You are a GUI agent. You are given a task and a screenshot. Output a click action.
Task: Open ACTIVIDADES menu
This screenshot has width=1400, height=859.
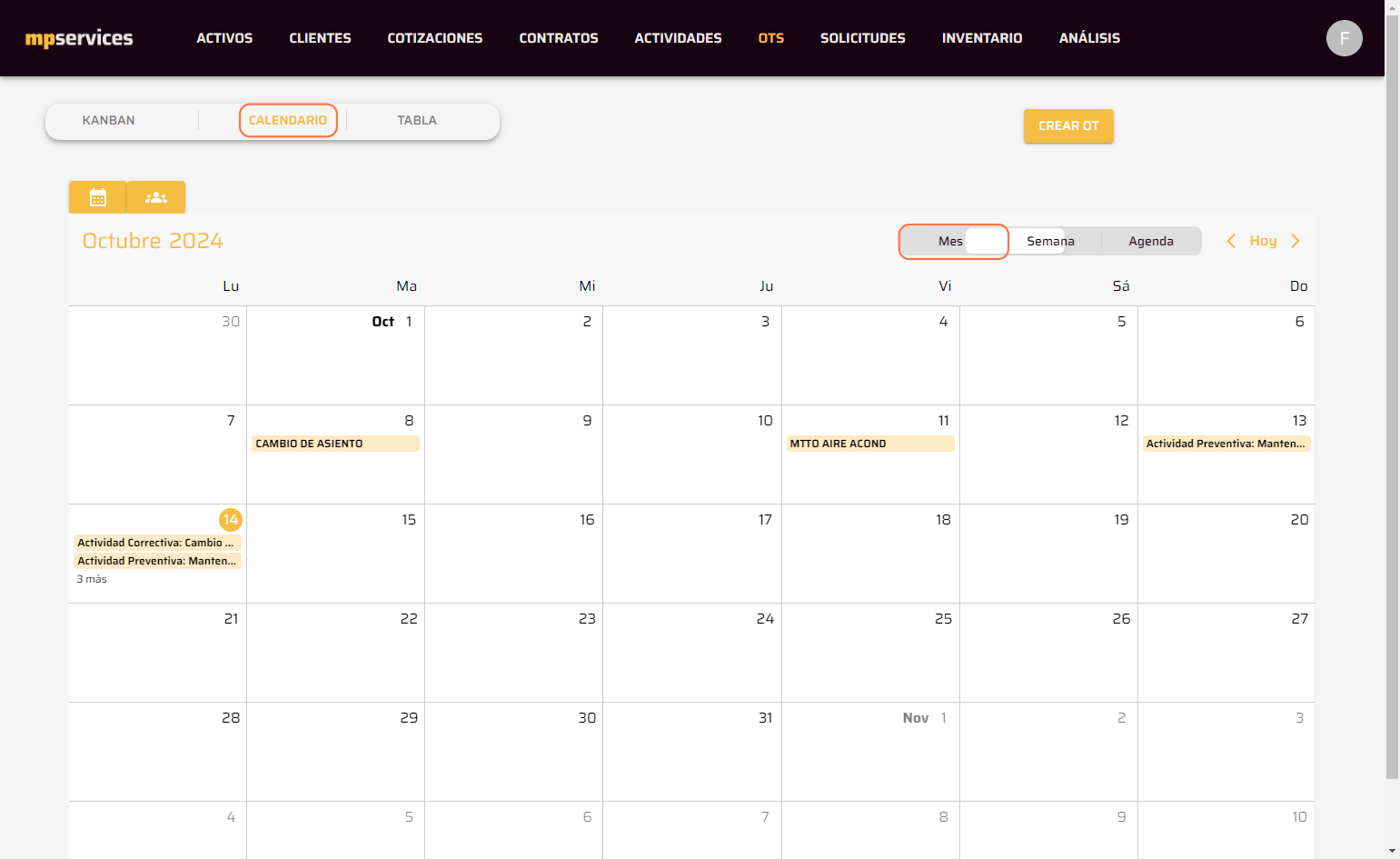pyautogui.click(x=678, y=38)
